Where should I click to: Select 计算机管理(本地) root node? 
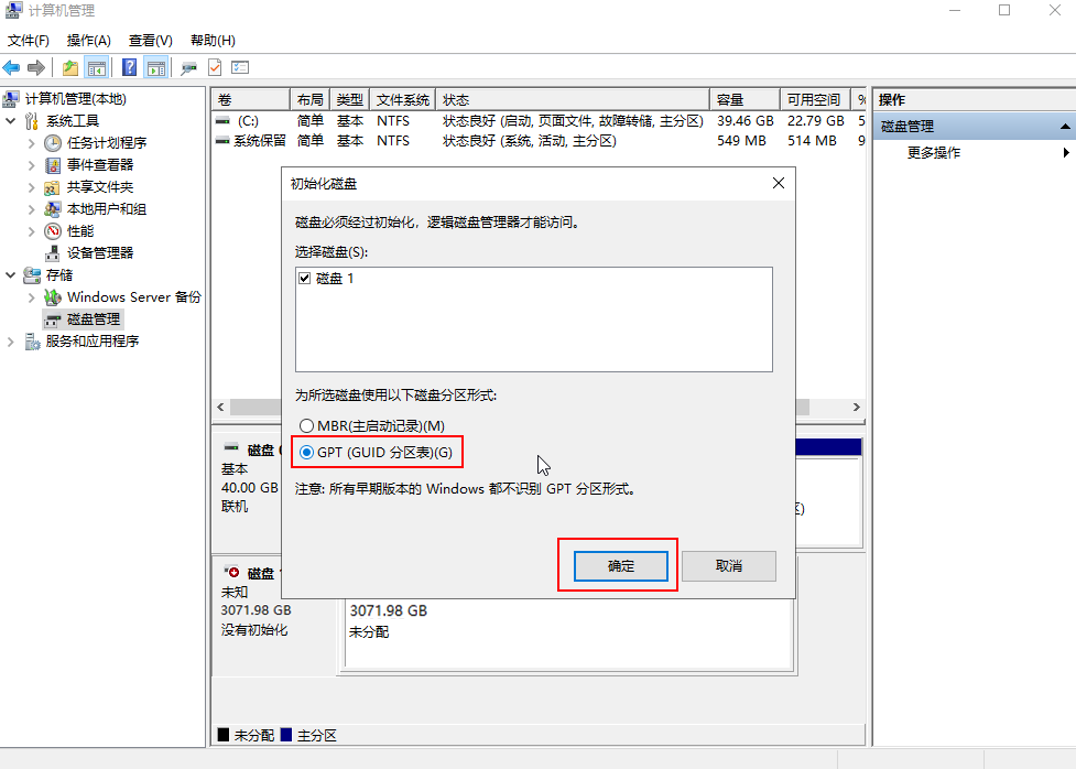[75, 99]
